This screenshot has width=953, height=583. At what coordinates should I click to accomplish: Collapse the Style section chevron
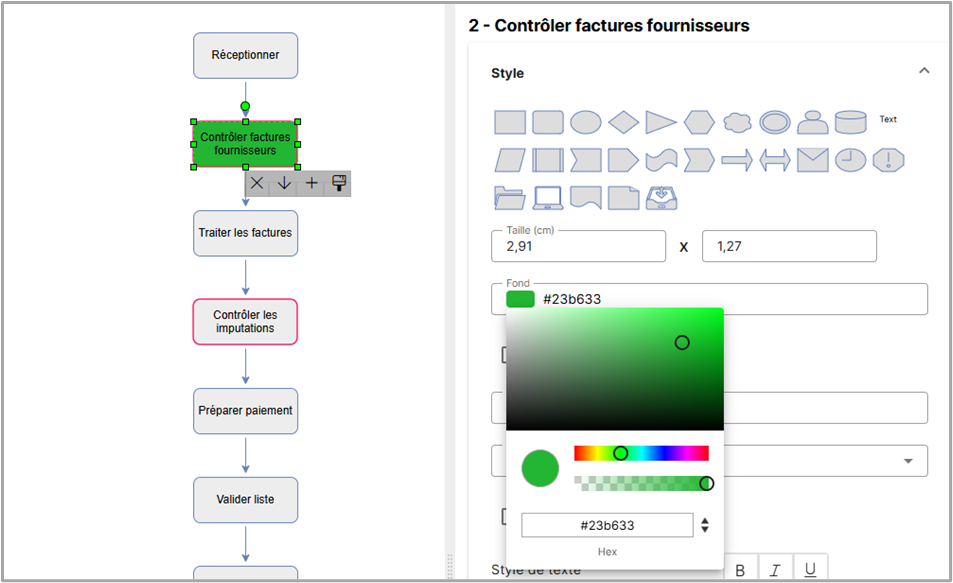point(924,71)
